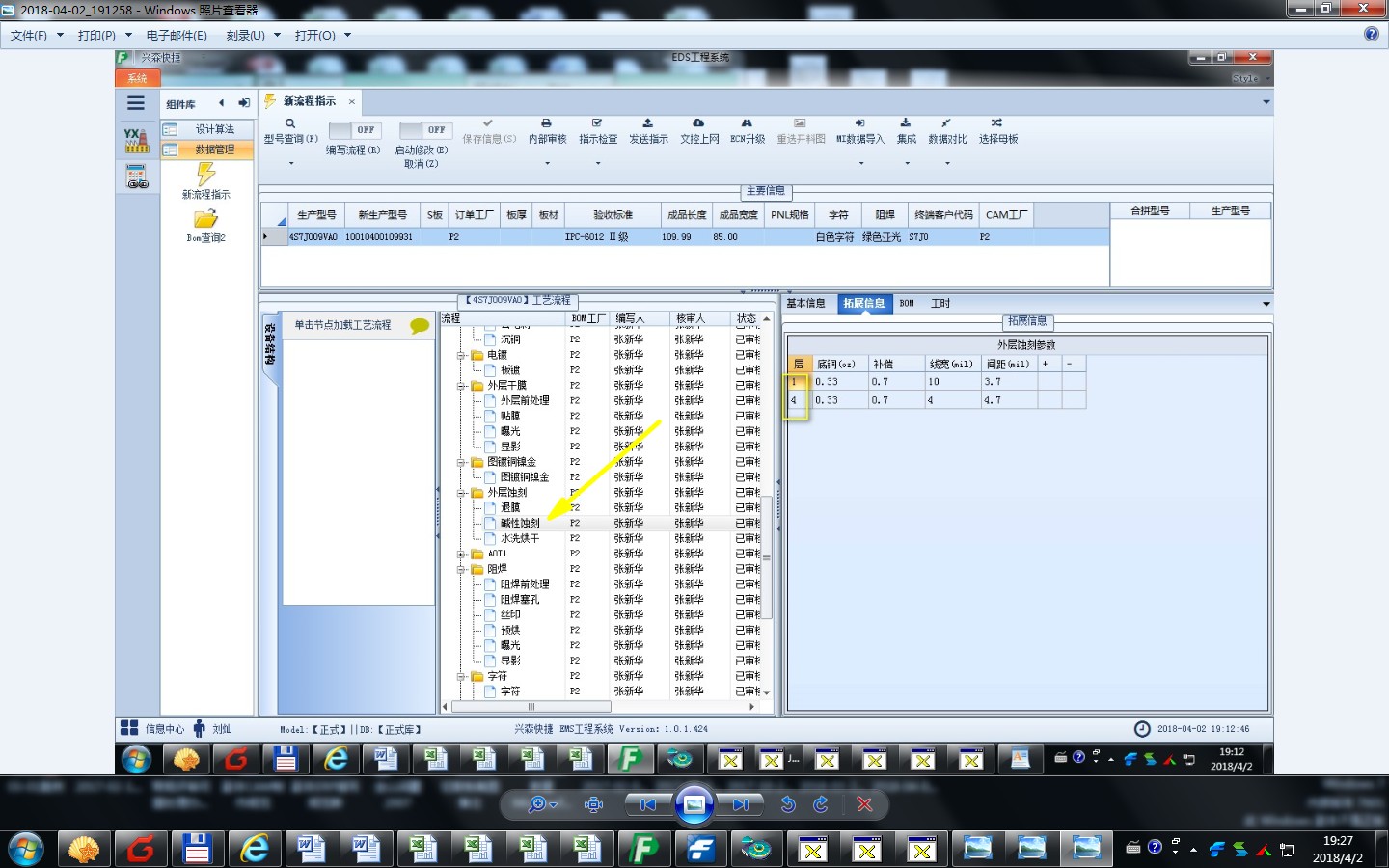
Task: Click the Windows Start button
Action: click(x=26, y=850)
